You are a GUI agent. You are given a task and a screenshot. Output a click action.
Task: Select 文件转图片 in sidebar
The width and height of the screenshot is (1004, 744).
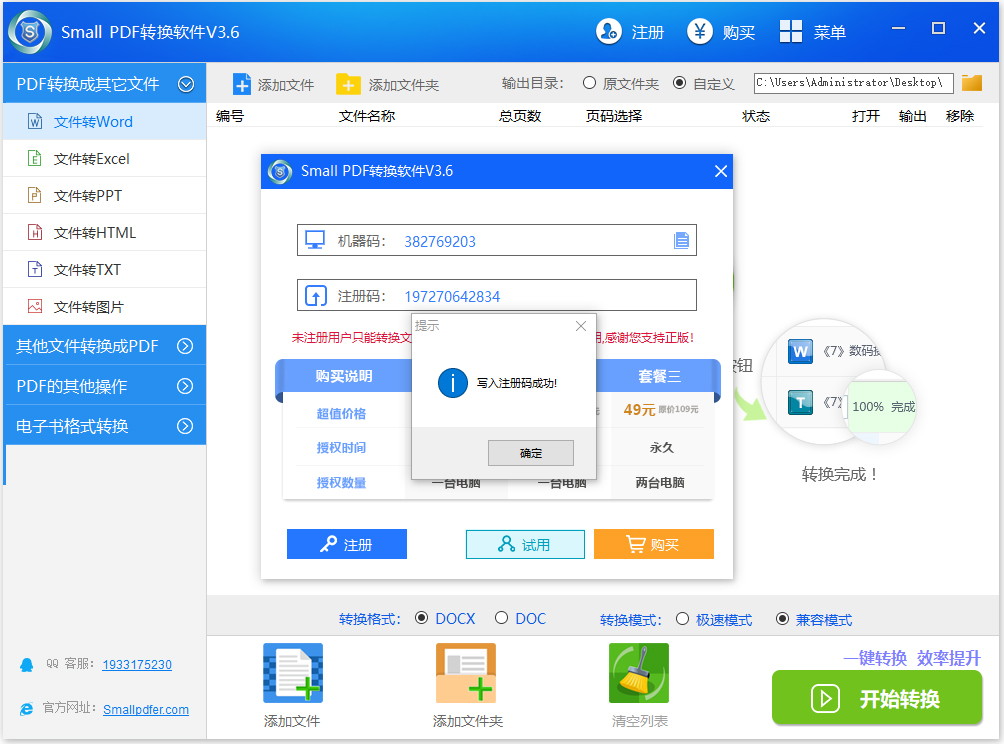pyautogui.click(x=105, y=307)
